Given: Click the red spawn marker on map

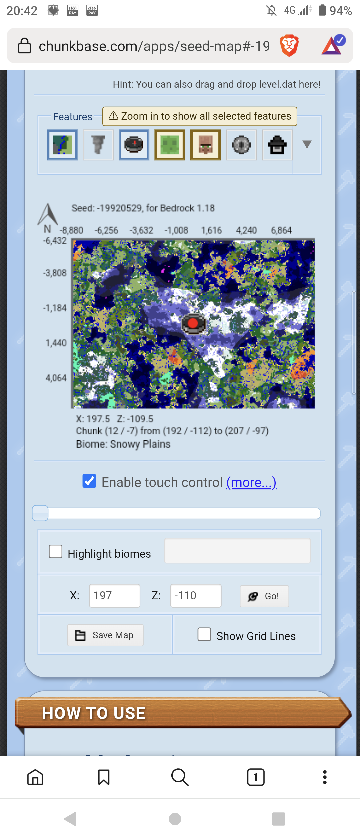Looking at the screenshot, I should pyautogui.click(x=193, y=324).
